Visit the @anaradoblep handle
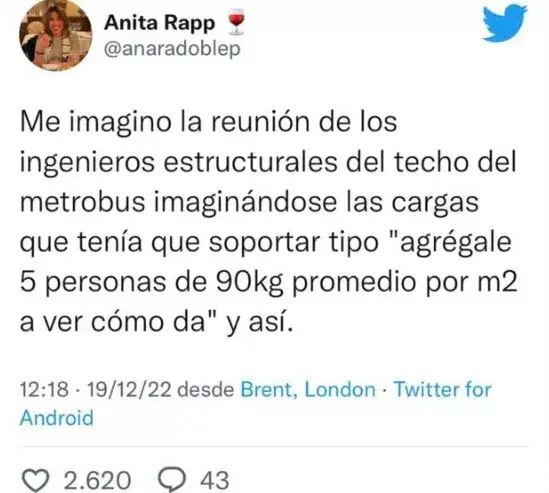This screenshot has width=549, height=493. click(x=172, y=49)
